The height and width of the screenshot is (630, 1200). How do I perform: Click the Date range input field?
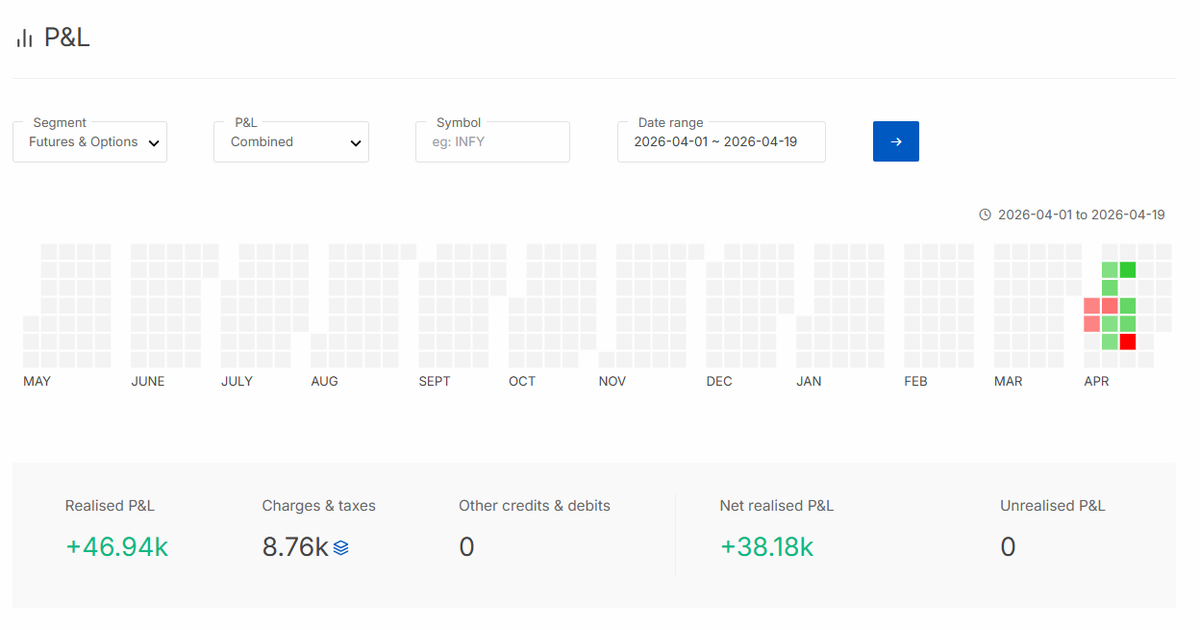click(x=720, y=142)
